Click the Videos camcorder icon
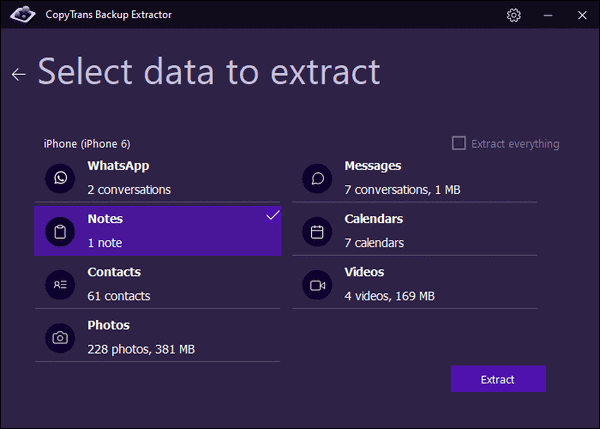The image size is (600, 429). point(317,285)
